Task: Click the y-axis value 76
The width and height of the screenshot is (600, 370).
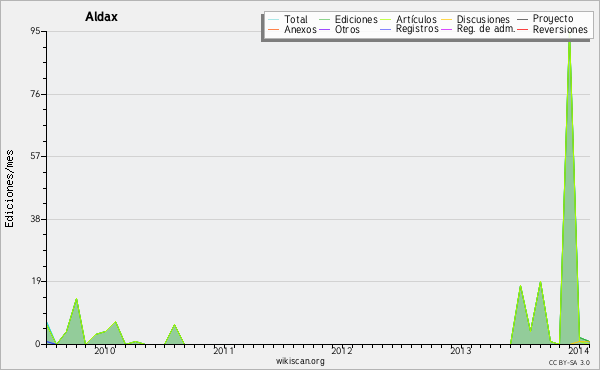Action: click(x=35, y=94)
